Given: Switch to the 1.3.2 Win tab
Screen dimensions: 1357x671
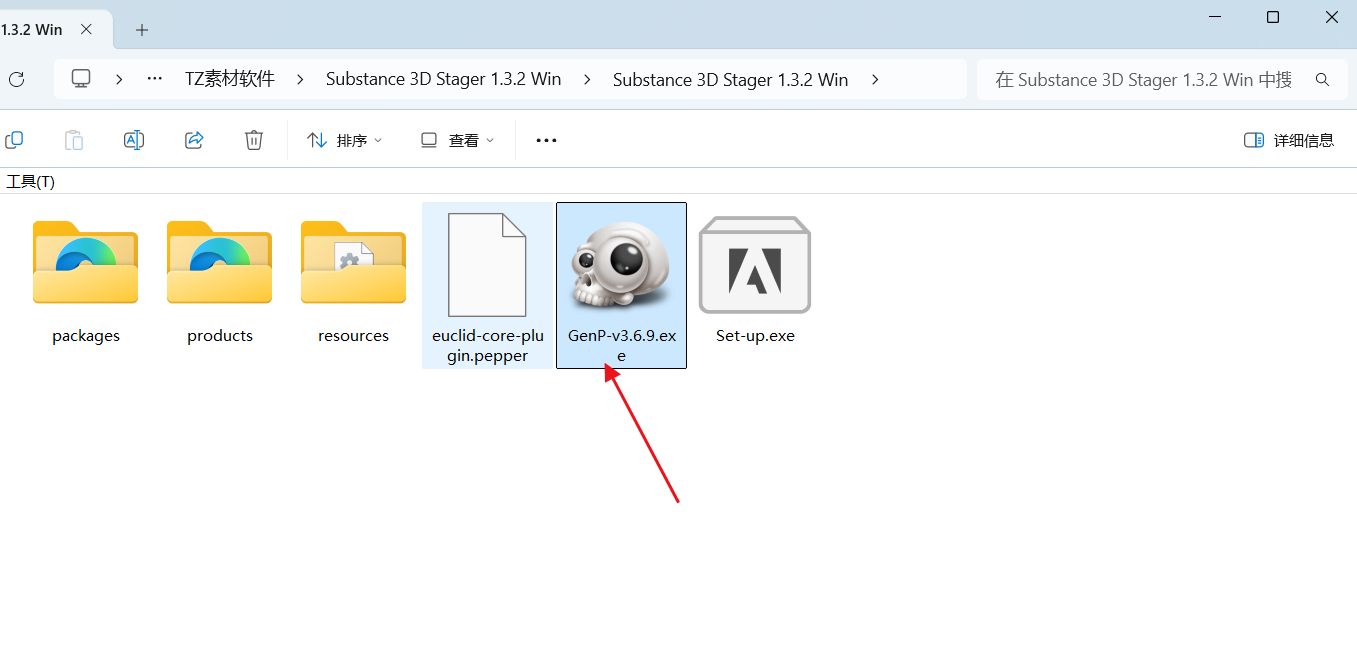Looking at the screenshot, I should click(32, 29).
